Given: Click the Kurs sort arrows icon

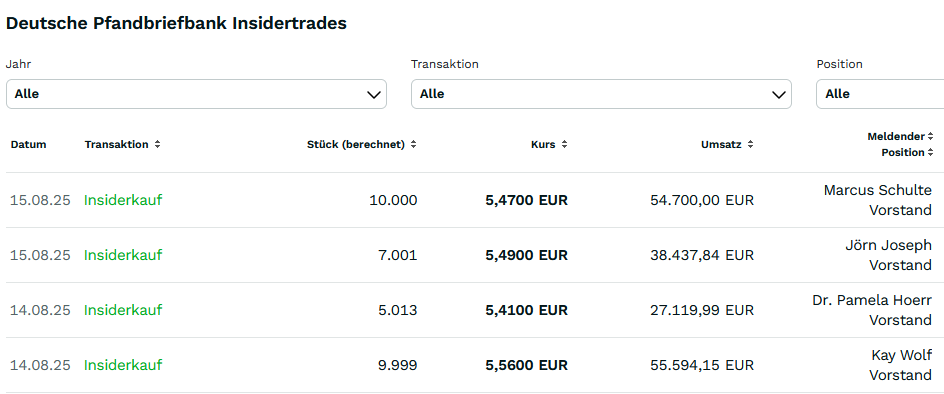Looking at the screenshot, I should [x=564, y=145].
